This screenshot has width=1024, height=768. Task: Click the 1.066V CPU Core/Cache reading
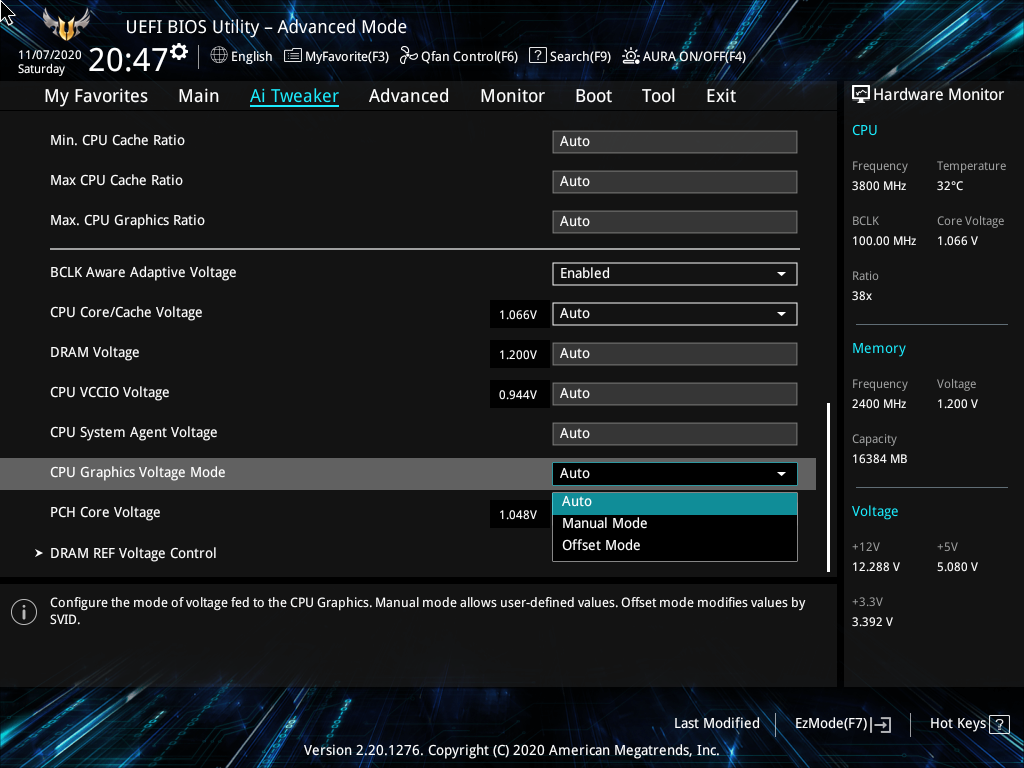519,315
